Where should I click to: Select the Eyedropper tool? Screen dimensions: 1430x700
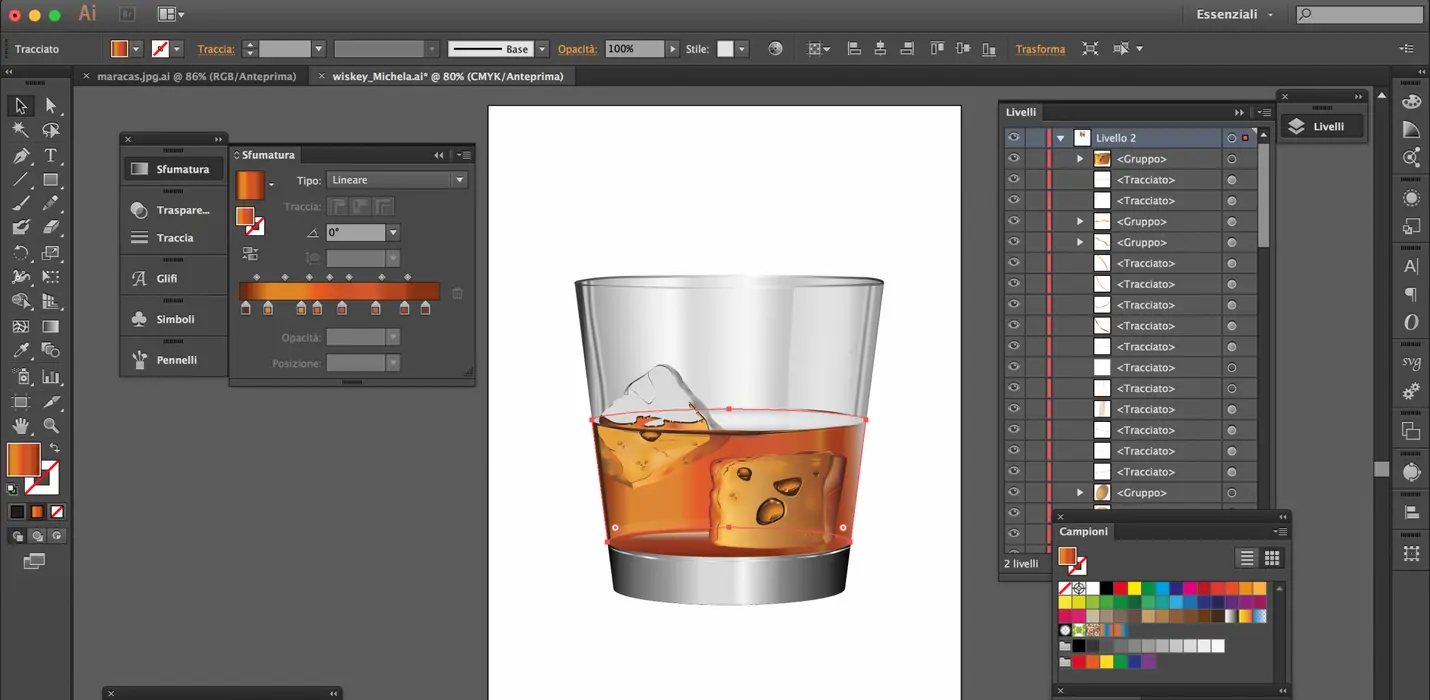pyautogui.click(x=20, y=351)
